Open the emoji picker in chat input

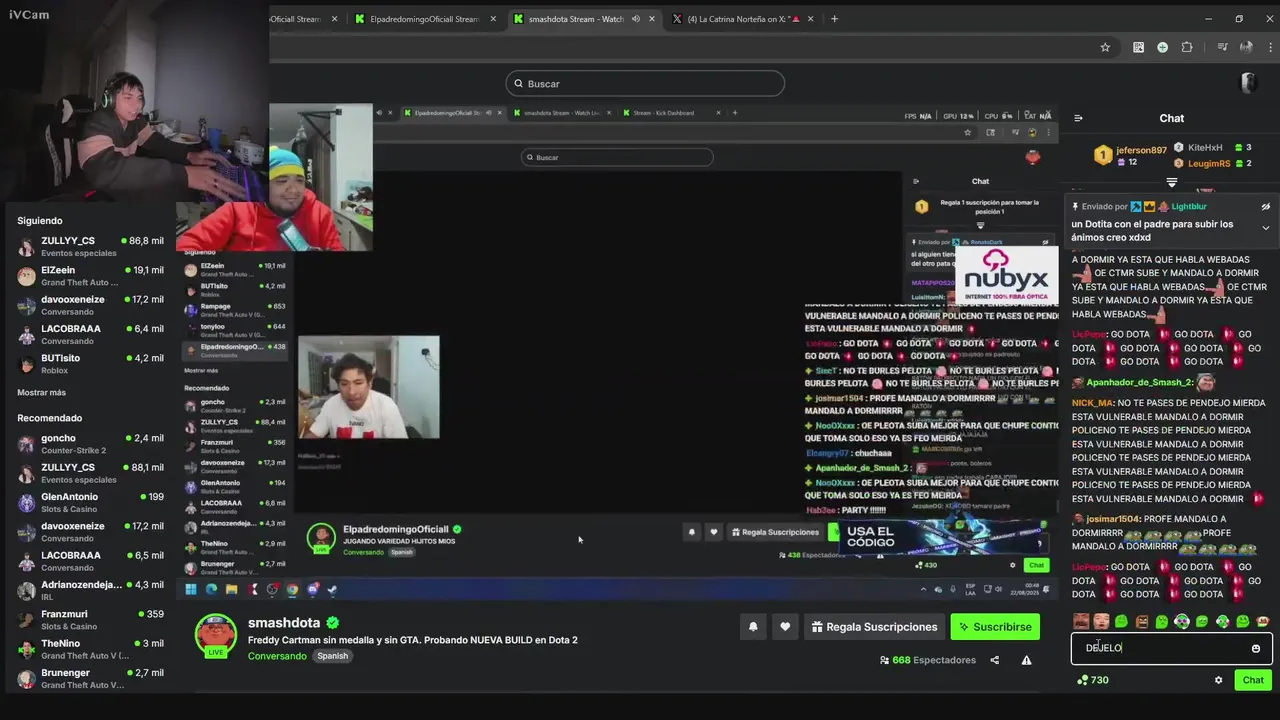click(x=1256, y=649)
